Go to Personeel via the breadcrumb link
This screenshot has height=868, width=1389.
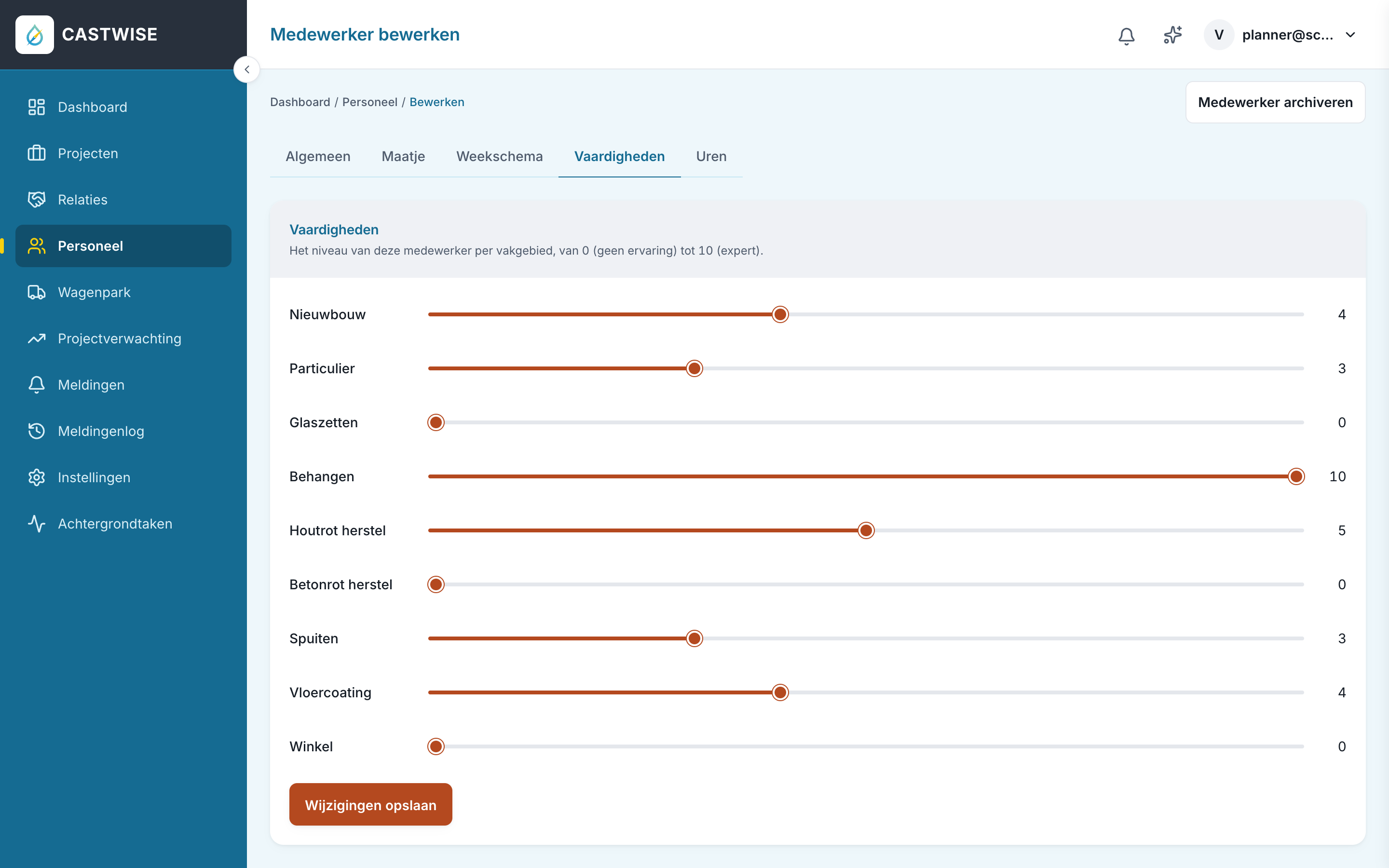tap(369, 102)
